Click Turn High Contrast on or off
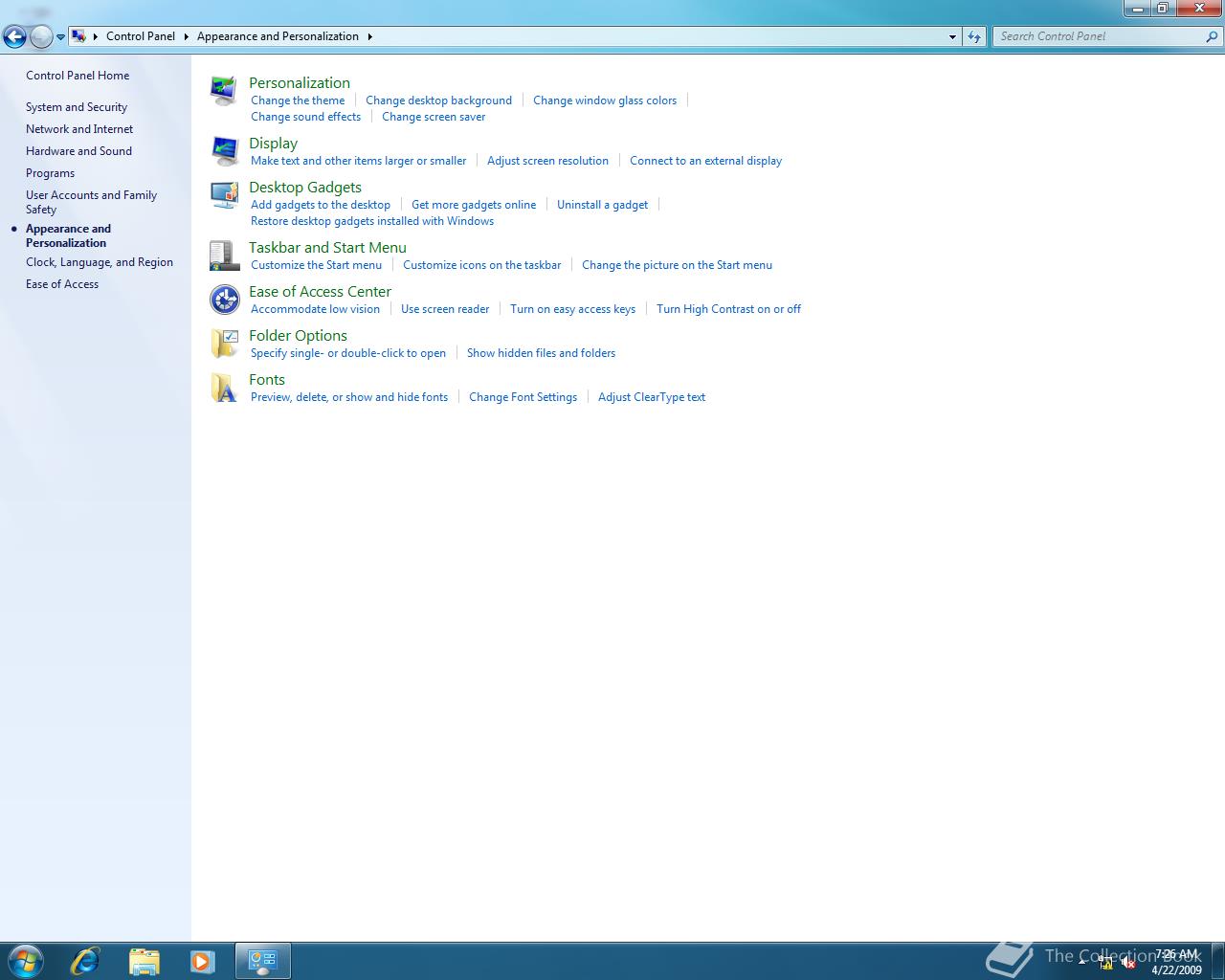Viewport: 1225px width, 980px height. pos(728,309)
